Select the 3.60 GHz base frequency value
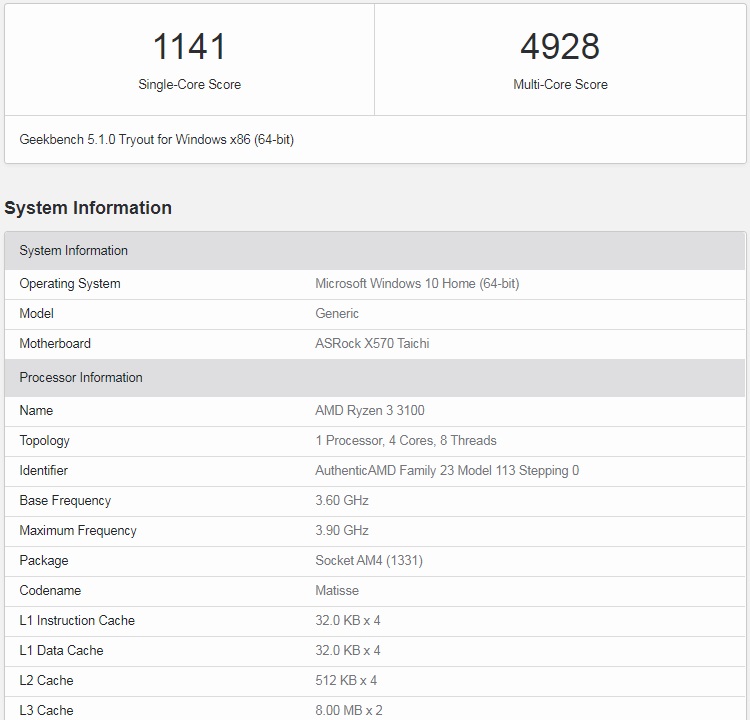Viewport: 750px width, 720px height. coord(342,500)
